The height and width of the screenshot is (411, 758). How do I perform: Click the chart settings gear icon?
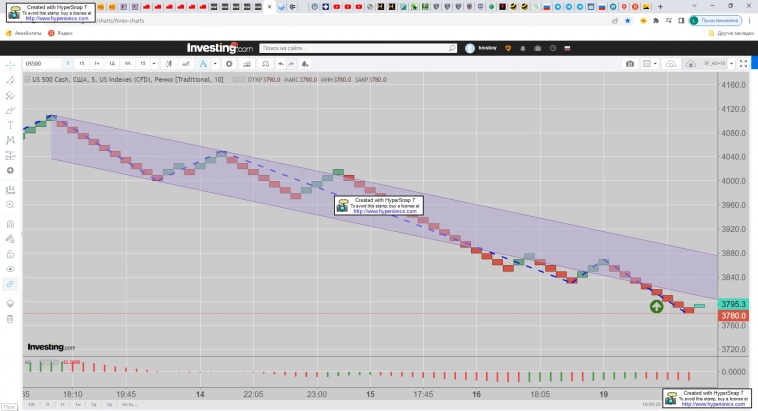coord(229,63)
